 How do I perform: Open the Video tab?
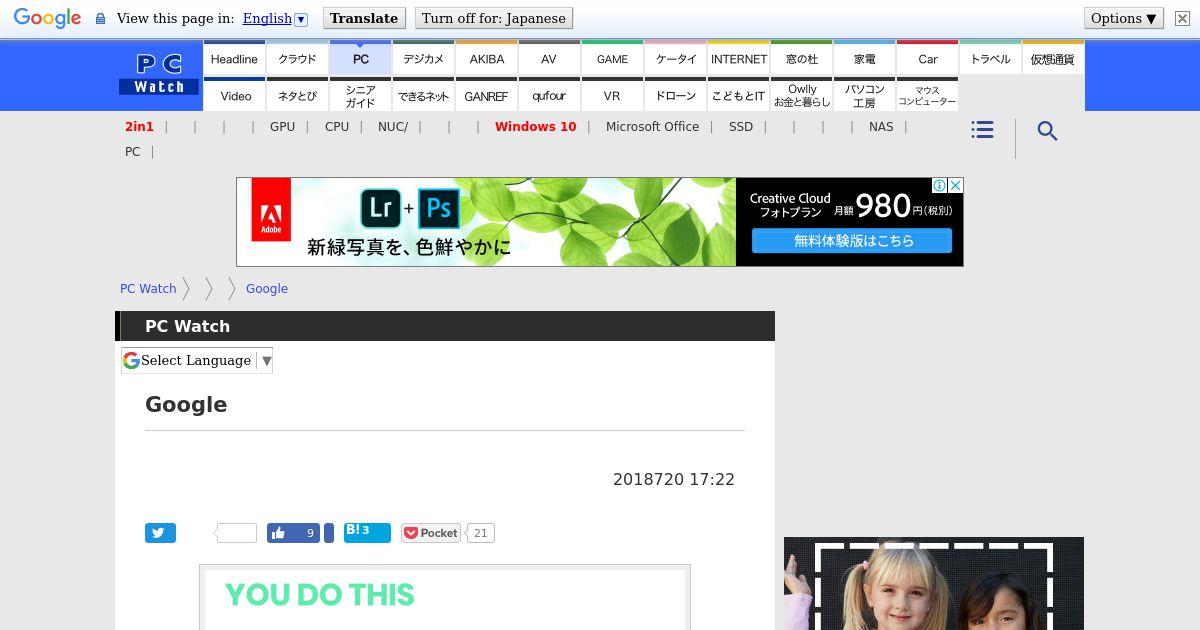(x=234, y=95)
